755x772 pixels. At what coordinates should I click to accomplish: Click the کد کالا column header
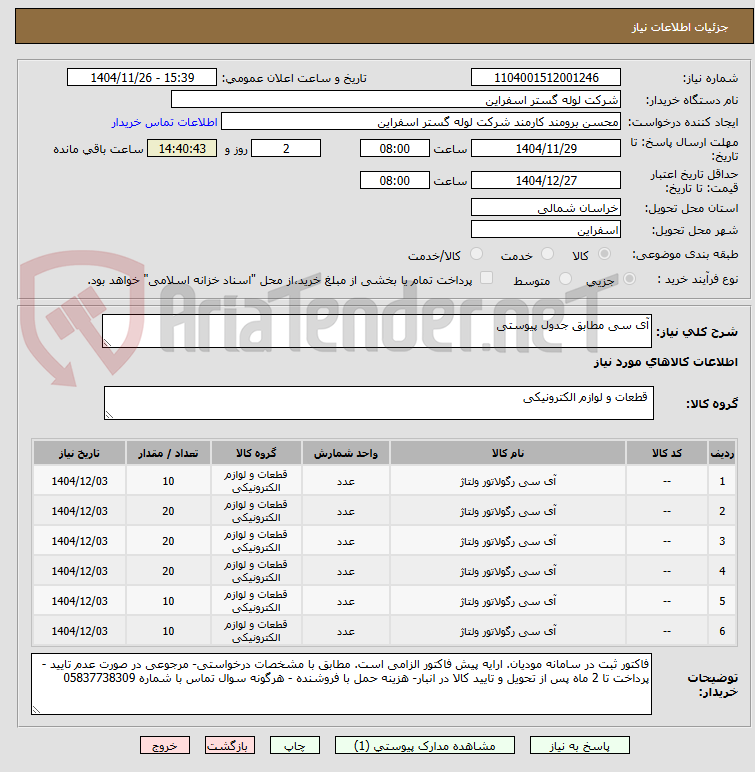(667, 453)
